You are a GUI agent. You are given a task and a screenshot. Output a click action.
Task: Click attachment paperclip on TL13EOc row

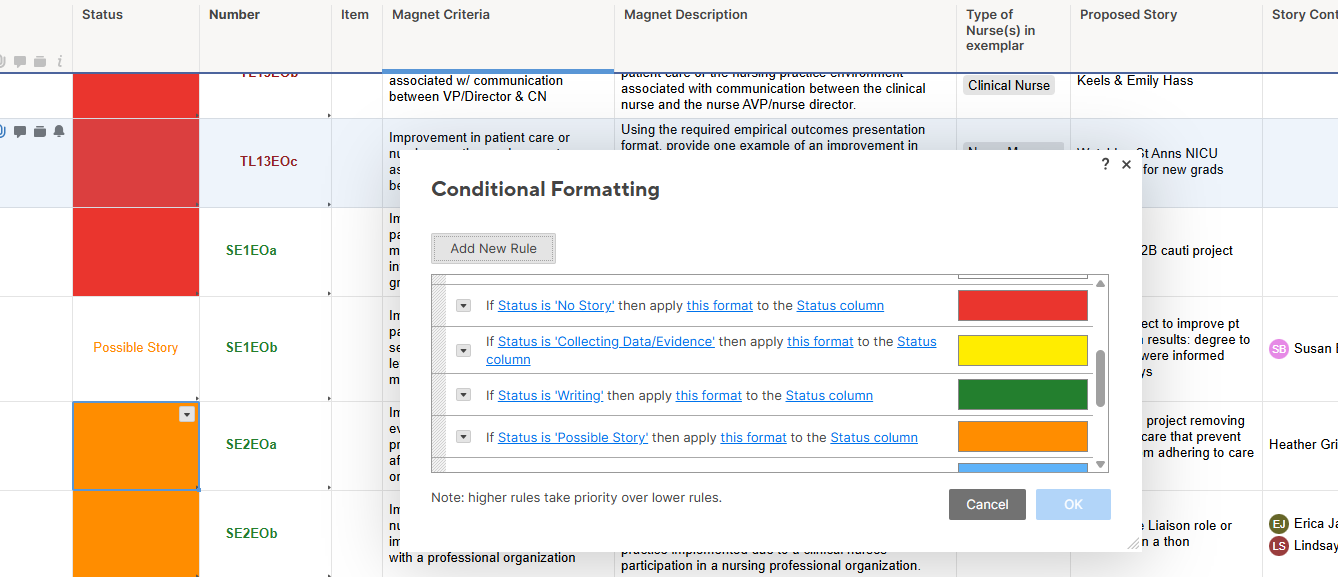point(3,132)
